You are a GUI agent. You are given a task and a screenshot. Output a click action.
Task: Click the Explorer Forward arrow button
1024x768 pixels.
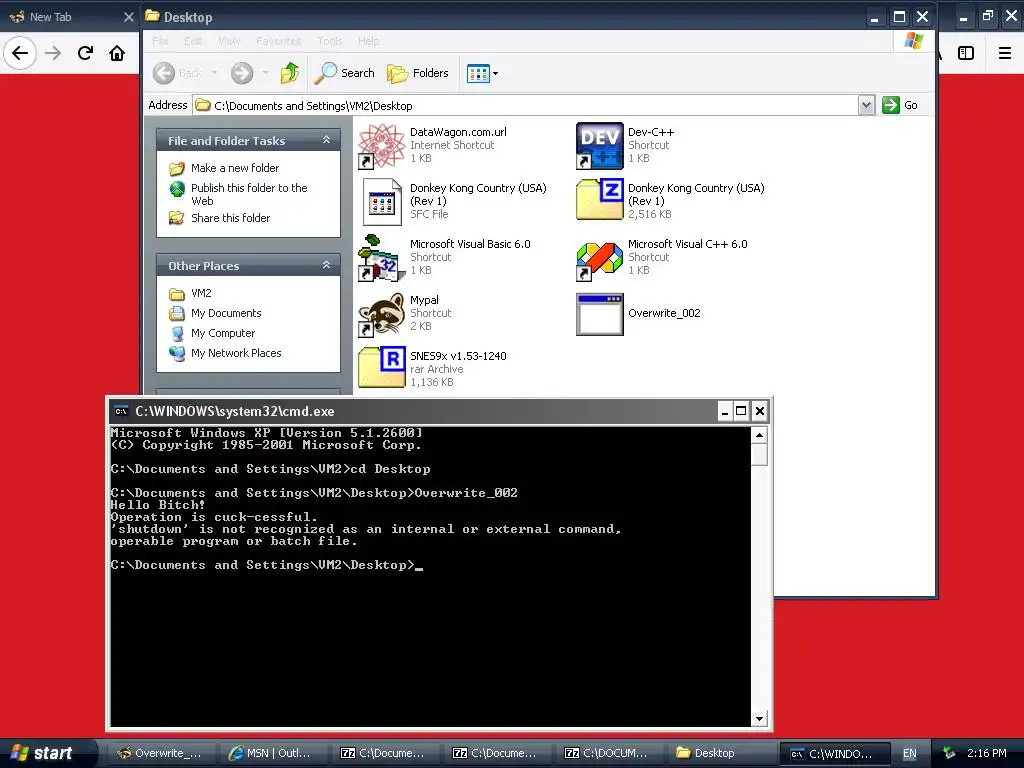242,73
